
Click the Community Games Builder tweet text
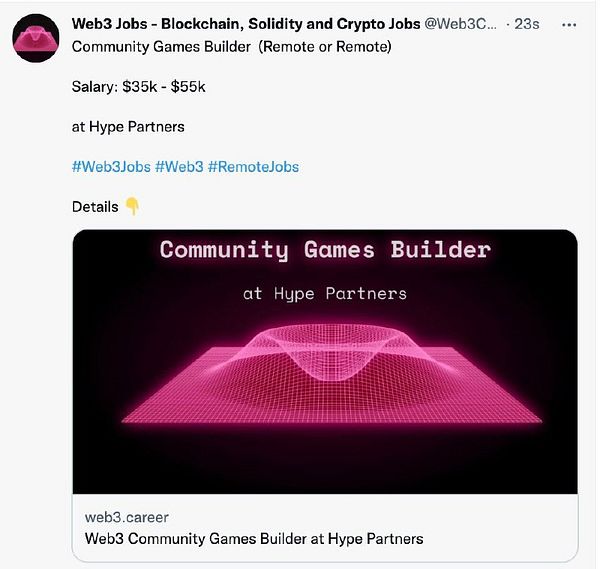pyautogui.click(x=161, y=47)
